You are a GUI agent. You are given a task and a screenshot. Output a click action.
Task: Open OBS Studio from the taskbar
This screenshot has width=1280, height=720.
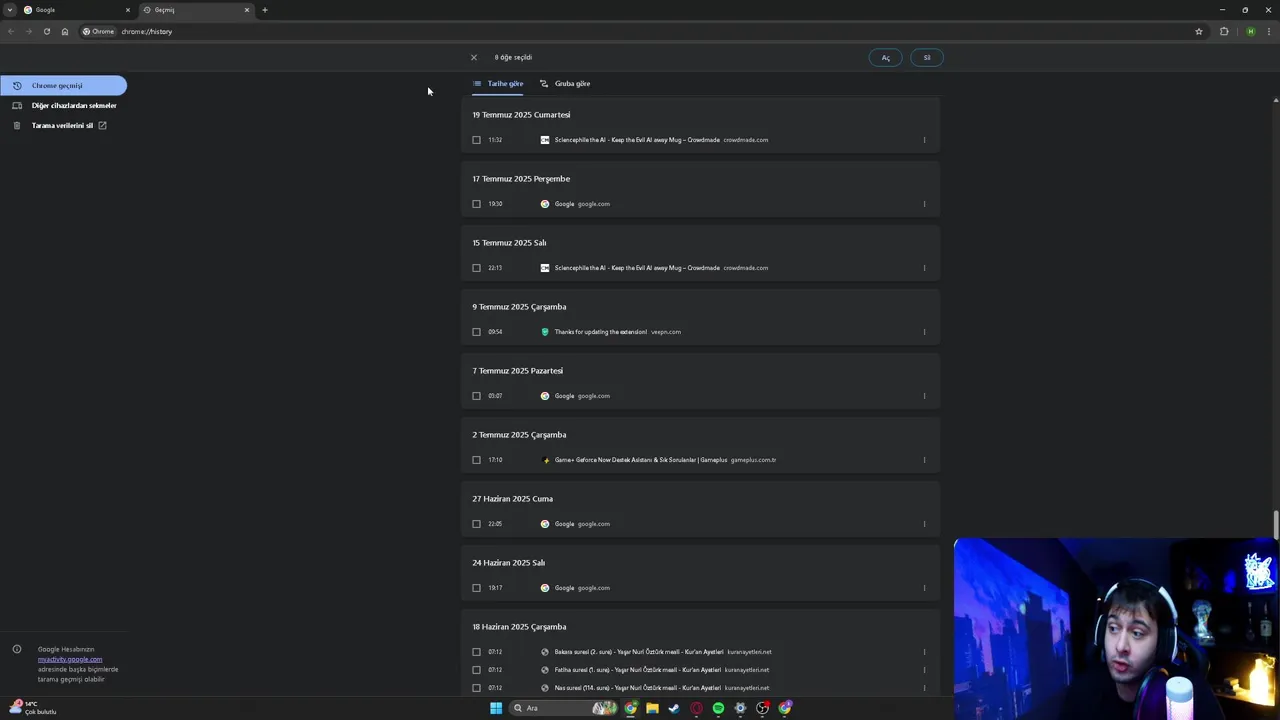pos(763,708)
